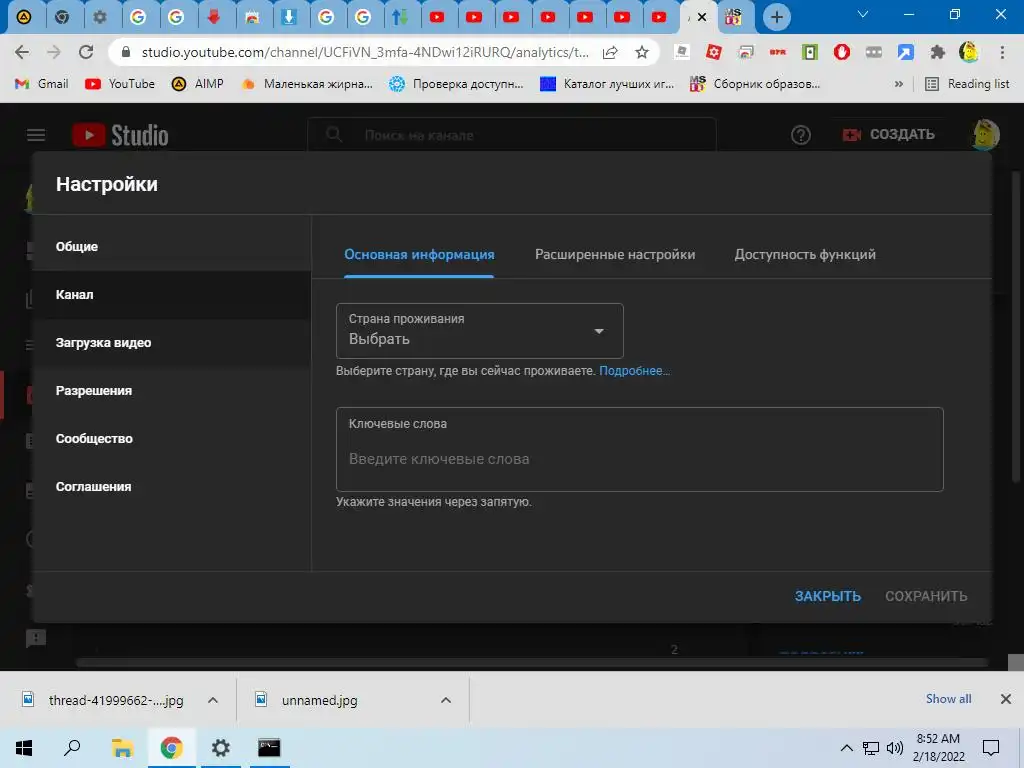Go to the Разрешения section
The image size is (1024, 768).
click(x=171, y=391)
